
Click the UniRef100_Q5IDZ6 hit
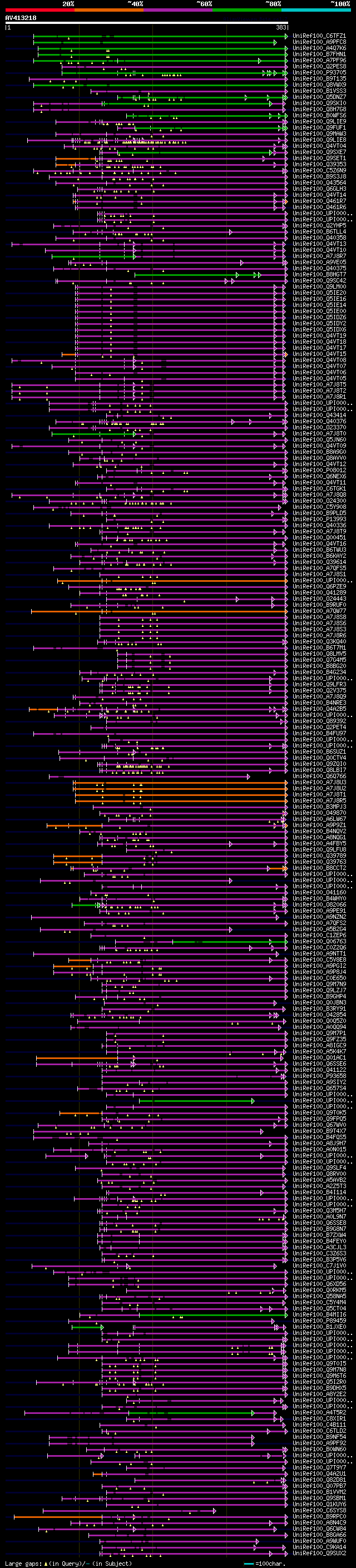pos(319,317)
